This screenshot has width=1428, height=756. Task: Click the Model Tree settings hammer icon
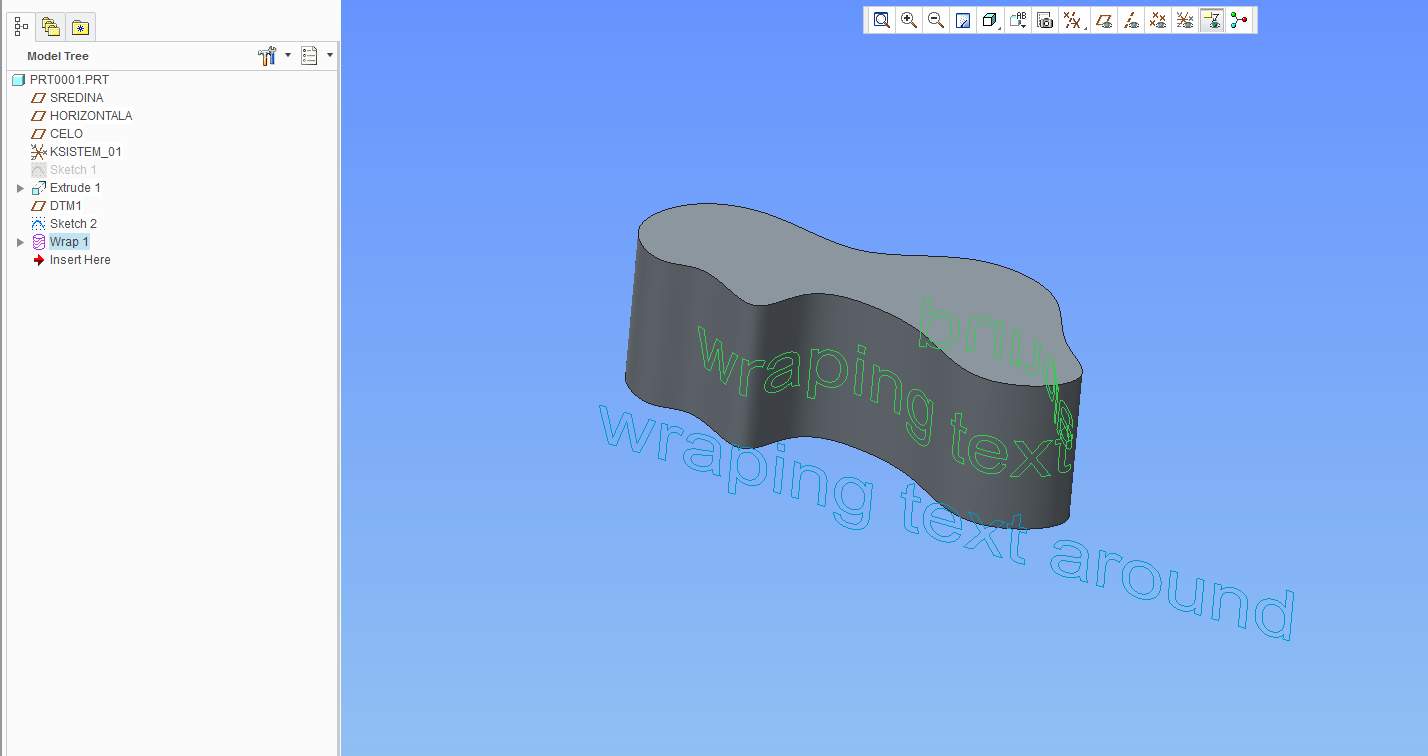267,56
